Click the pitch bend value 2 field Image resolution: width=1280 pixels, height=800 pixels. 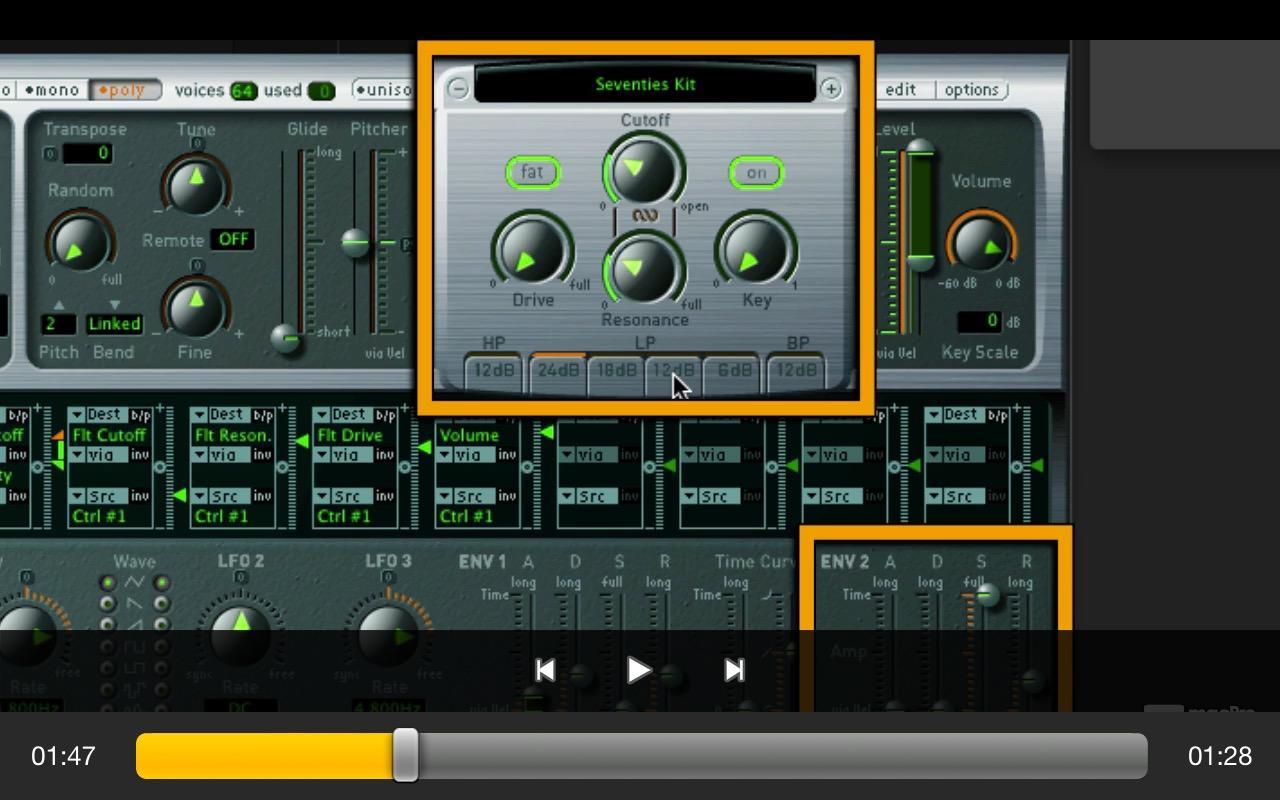[59, 324]
